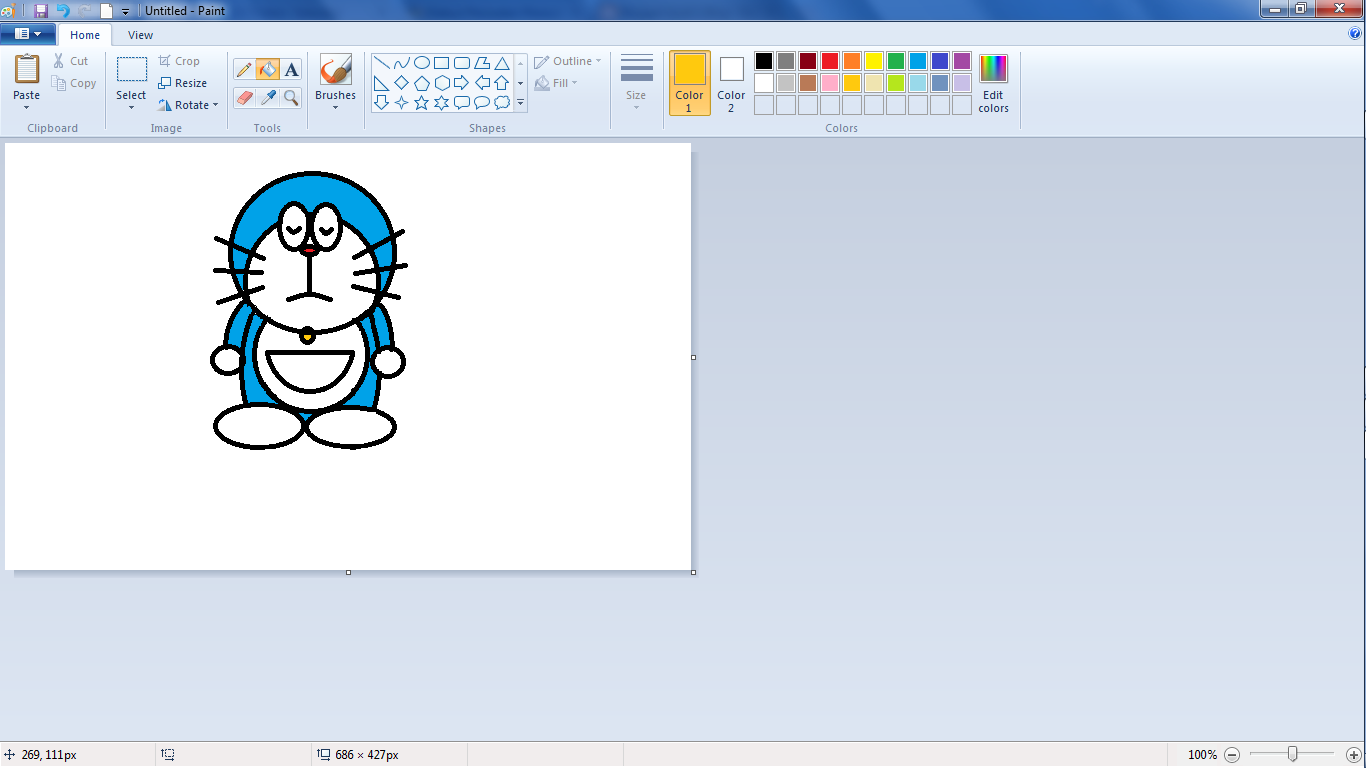1366x768 pixels.
Task: Open the Edit colors dialog
Action: tap(993, 83)
